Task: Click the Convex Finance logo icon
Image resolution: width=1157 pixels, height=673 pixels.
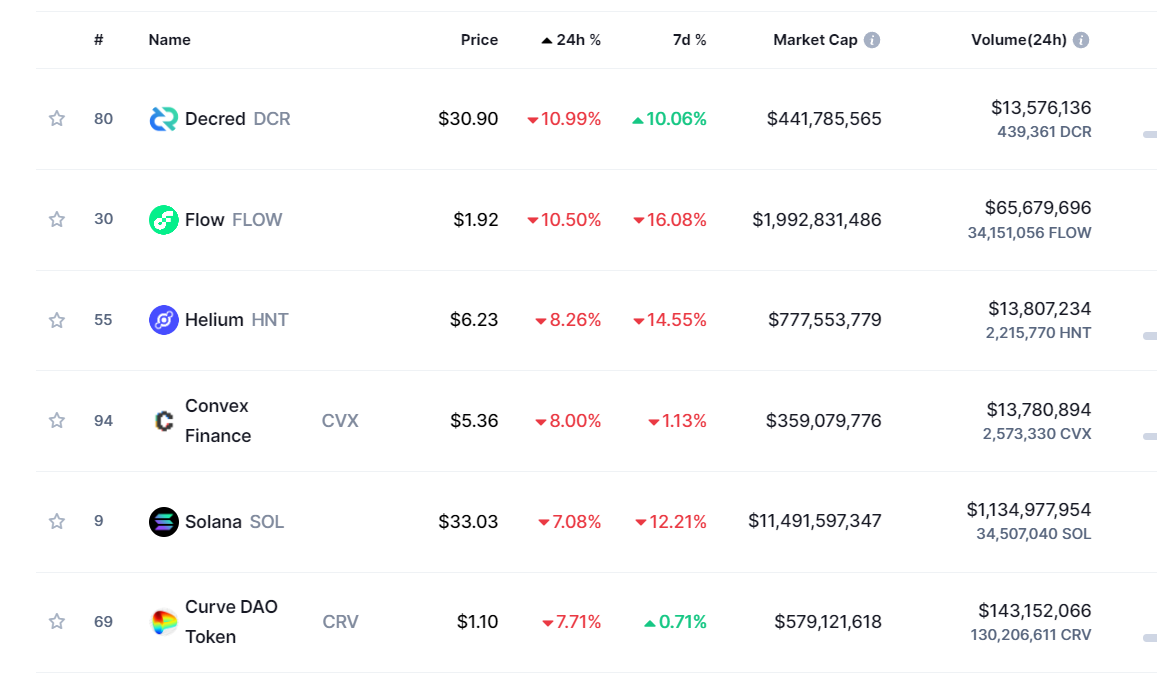Action: tap(163, 421)
